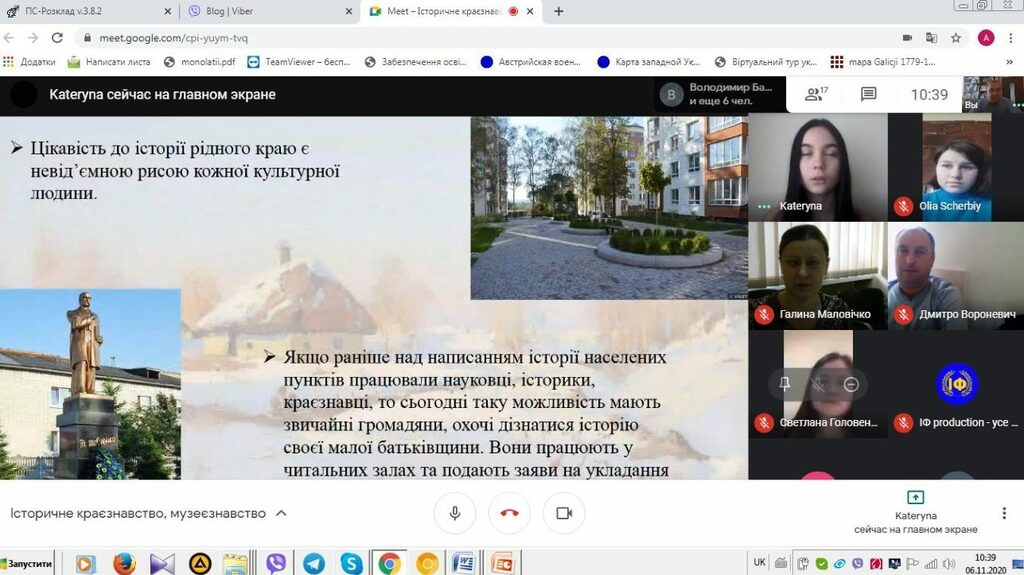Open the monolatii.pdf bookmark

[200, 61]
